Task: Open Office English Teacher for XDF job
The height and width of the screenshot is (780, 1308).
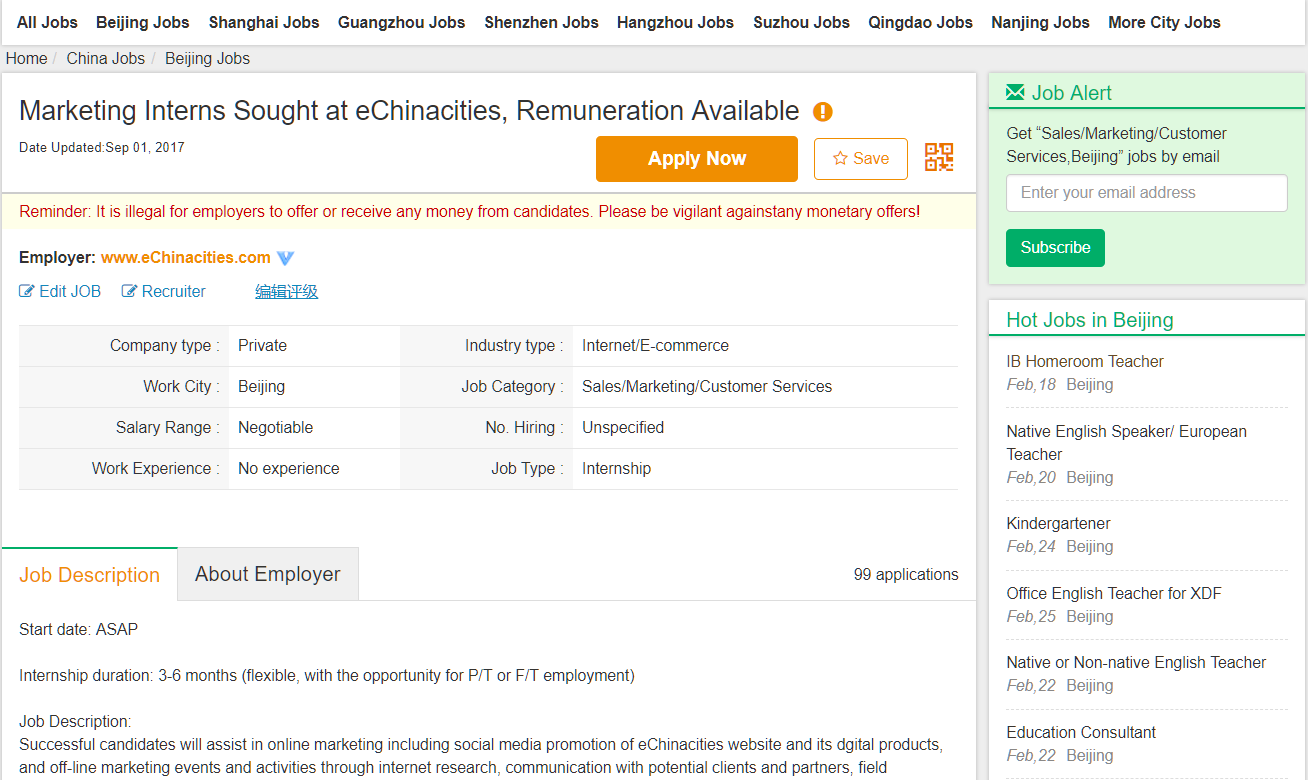Action: pos(1114,594)
